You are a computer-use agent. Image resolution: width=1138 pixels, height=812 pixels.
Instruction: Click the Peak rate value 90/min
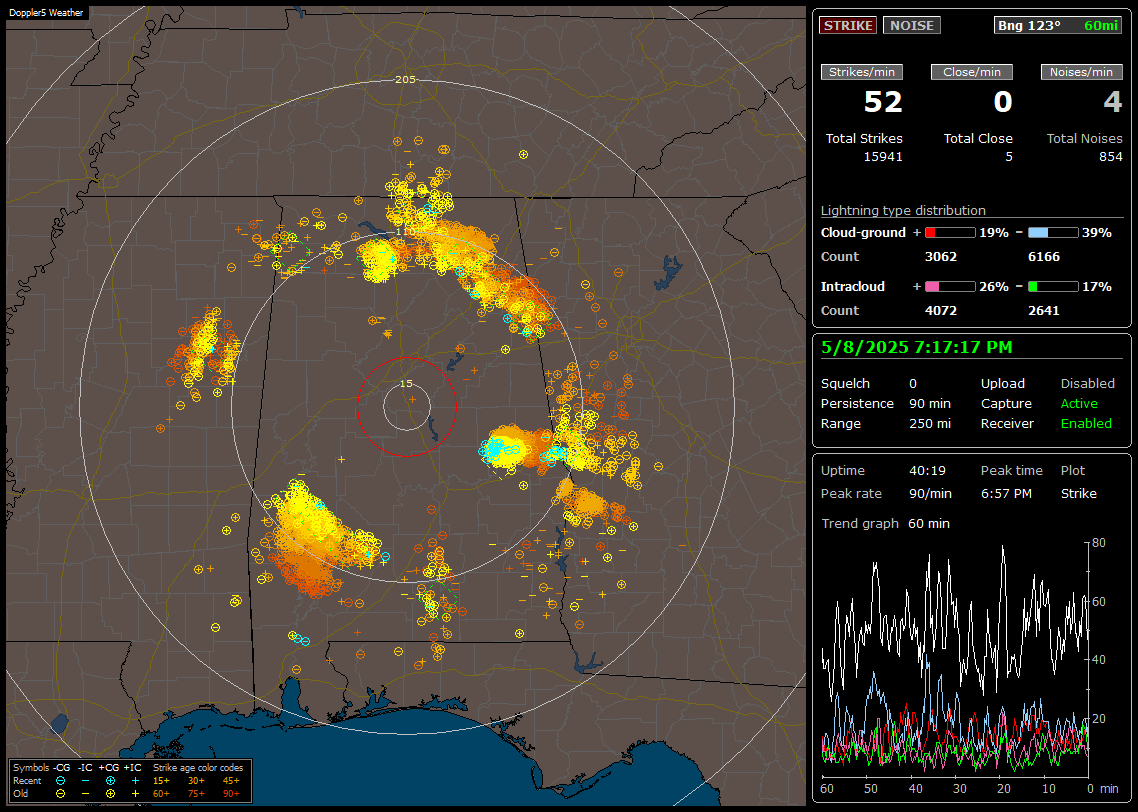tap(930, 493)
